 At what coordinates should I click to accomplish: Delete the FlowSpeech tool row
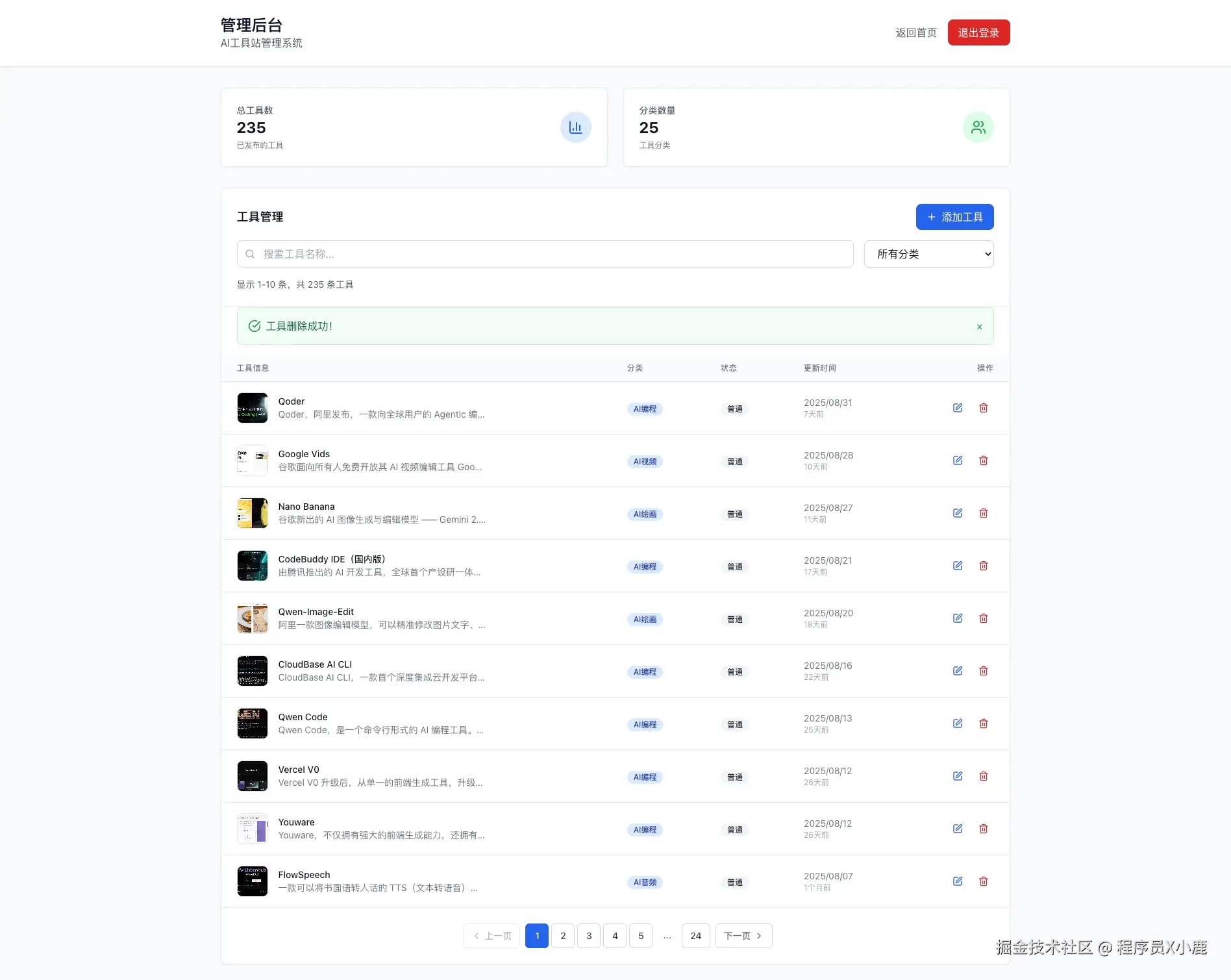pyautogui.click(x=984, y=881)
